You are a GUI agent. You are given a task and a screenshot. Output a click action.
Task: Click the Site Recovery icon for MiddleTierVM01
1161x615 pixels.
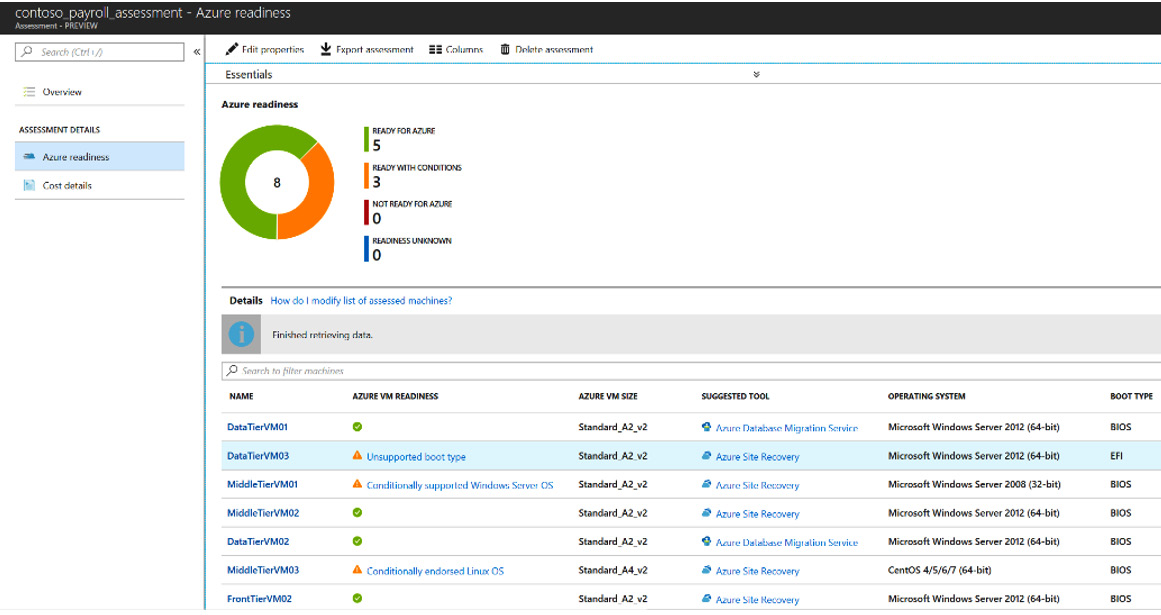(x=706, y=484)
